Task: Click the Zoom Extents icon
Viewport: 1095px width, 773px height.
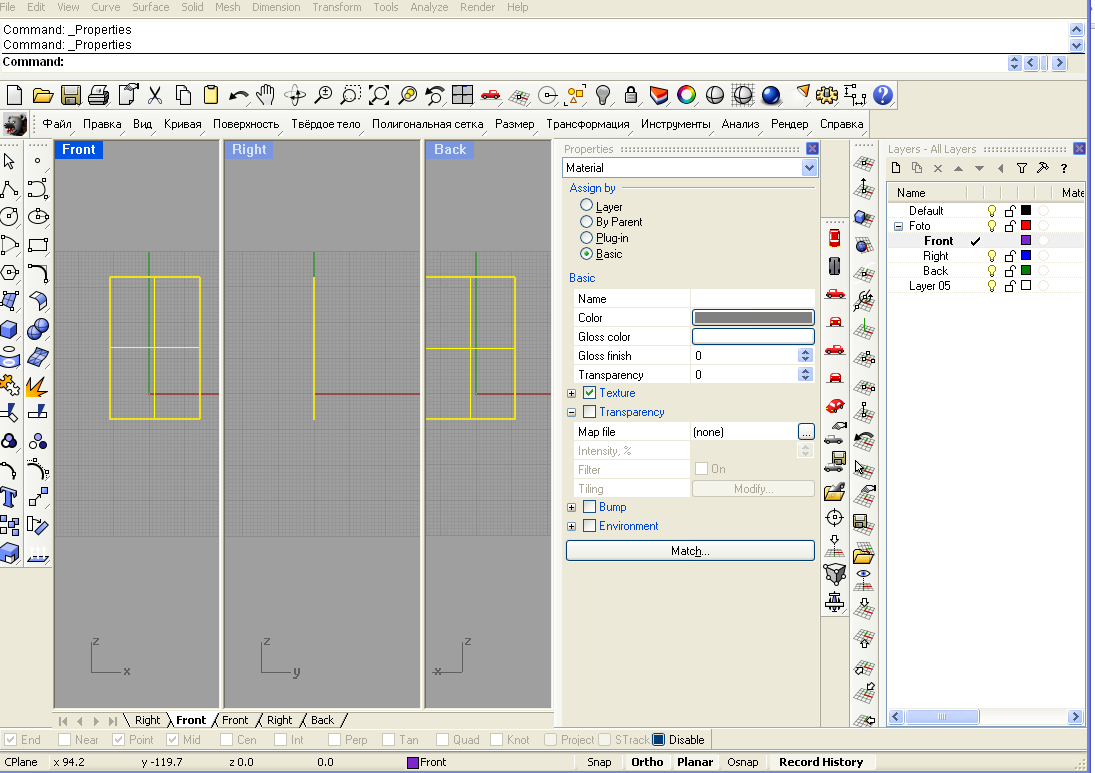Action: [379, 95]
